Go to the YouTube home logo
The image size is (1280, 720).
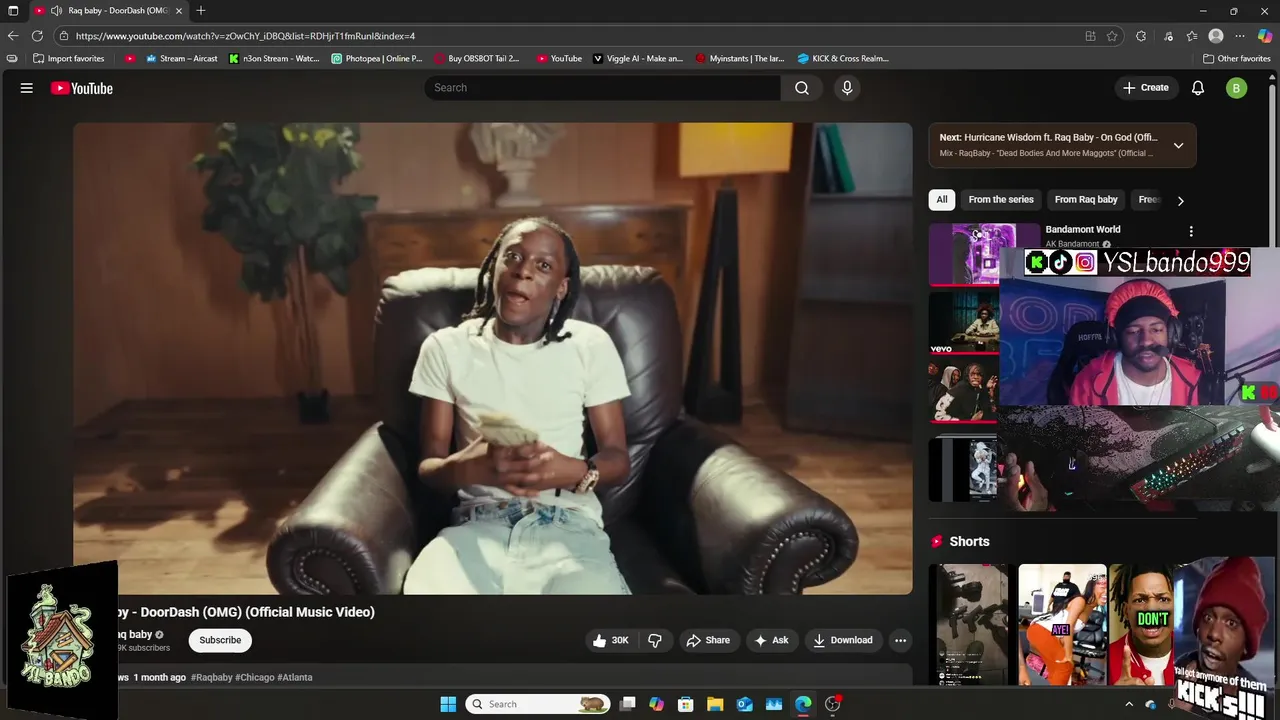(82, 88)
